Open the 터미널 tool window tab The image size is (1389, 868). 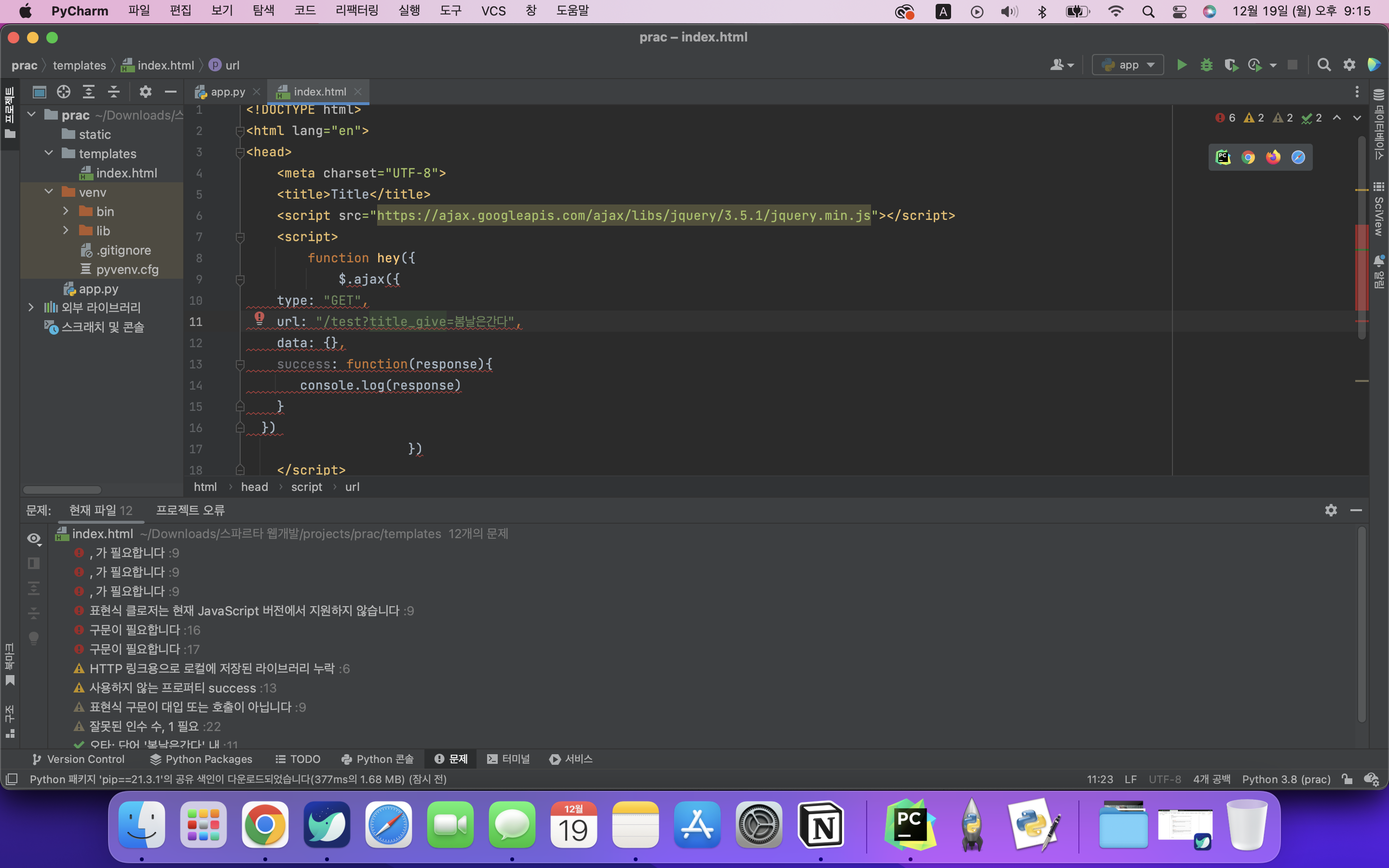point(508,759)
